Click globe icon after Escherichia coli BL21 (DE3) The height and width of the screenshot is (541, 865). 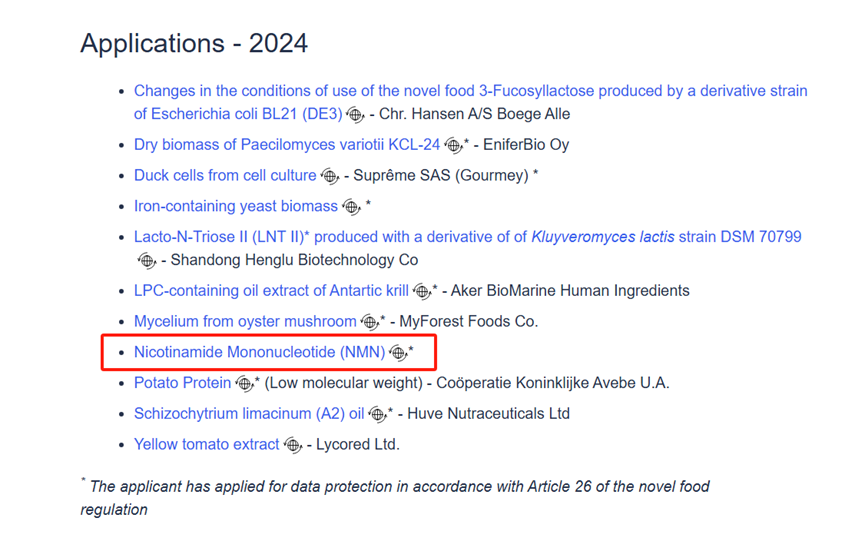pyautogui.click(x=355, y=115)
